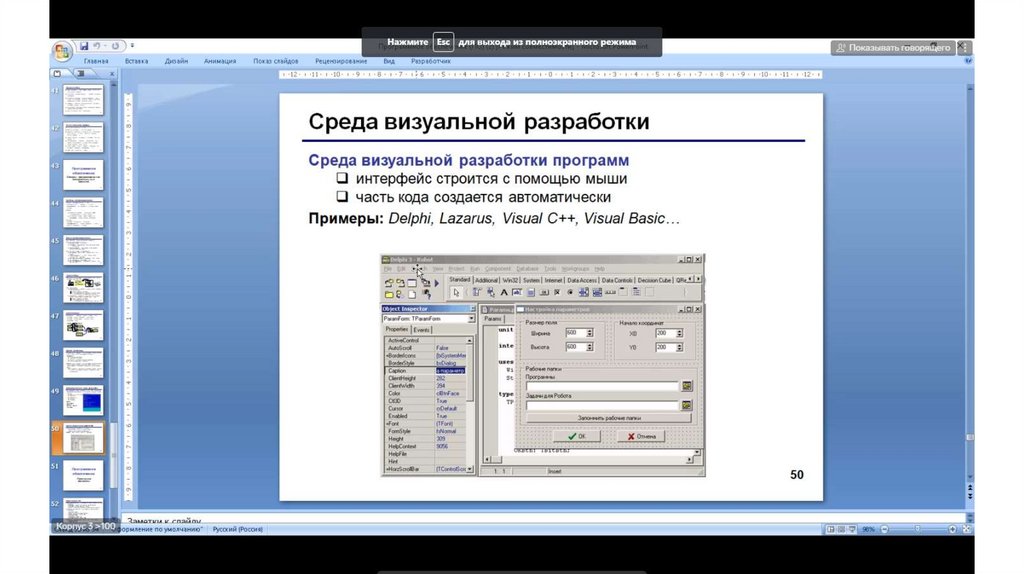This screenshot has width=1024, height=574.
Task: Click the round Office button
Action: (62, 49)
